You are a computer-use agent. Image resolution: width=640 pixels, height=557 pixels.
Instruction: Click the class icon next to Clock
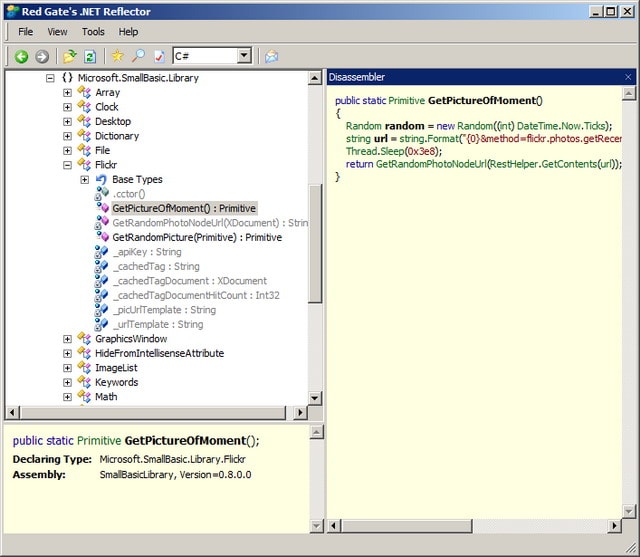84,107
